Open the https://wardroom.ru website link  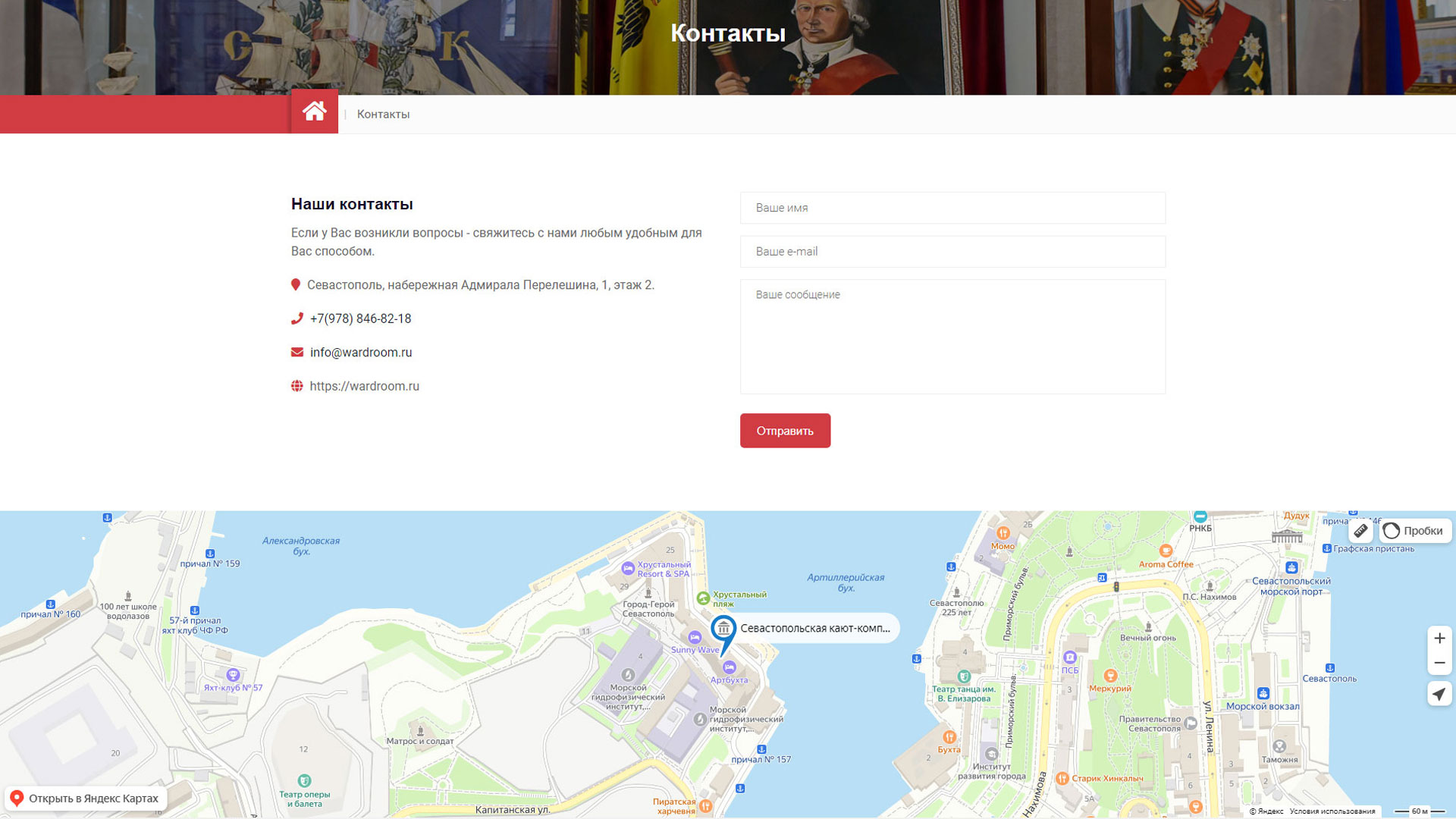pyautogui.click(x=364, y=386)
